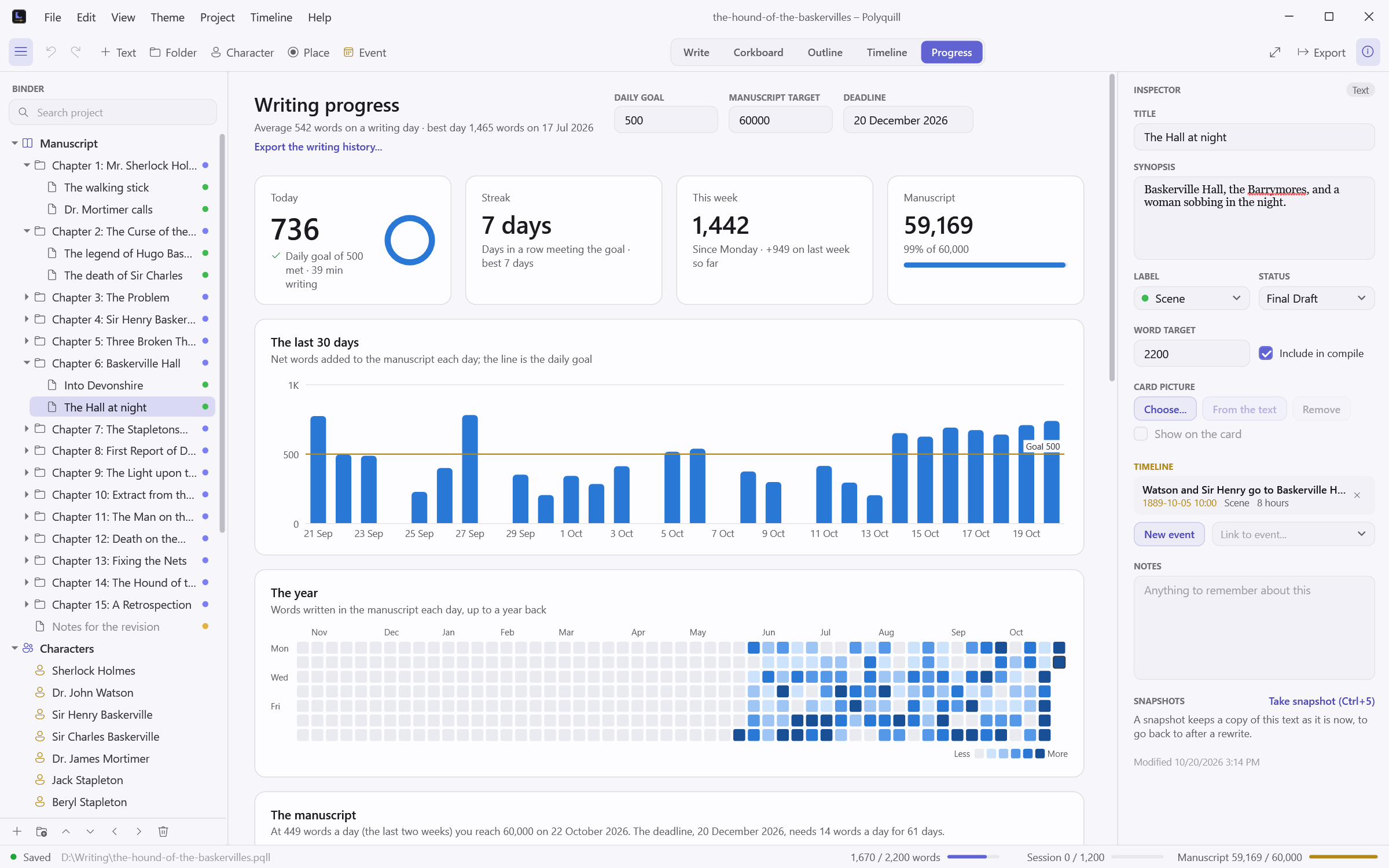
Task: Expand Chapter 3: The Problem folder
Action: click(27, 297)
